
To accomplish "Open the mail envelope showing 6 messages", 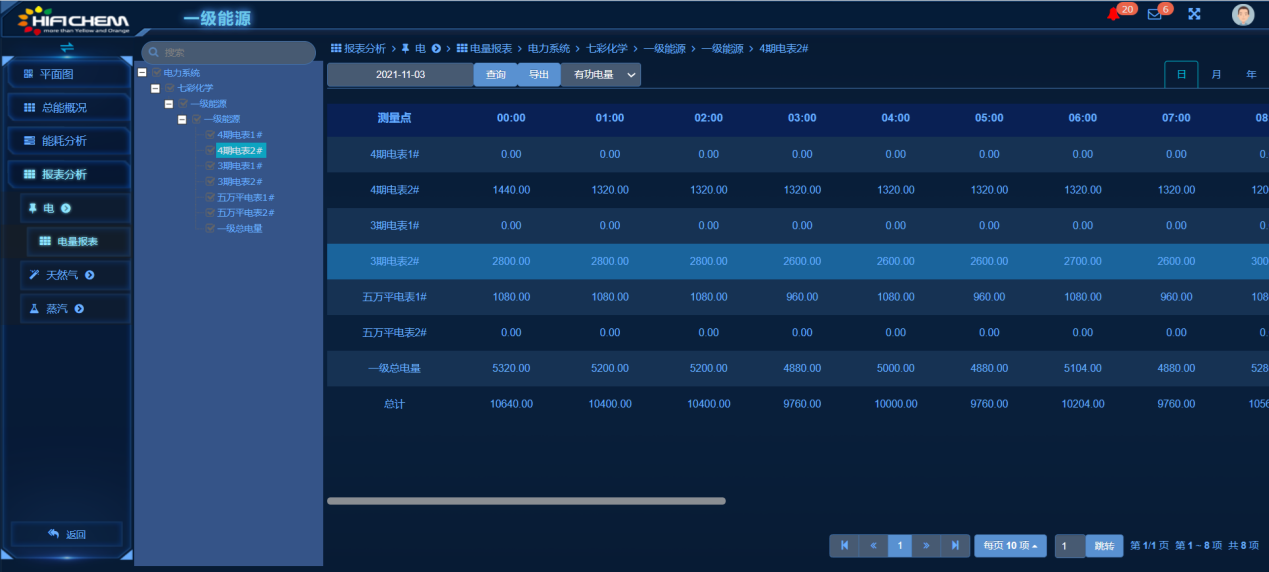I will (x=1154, y=14).
